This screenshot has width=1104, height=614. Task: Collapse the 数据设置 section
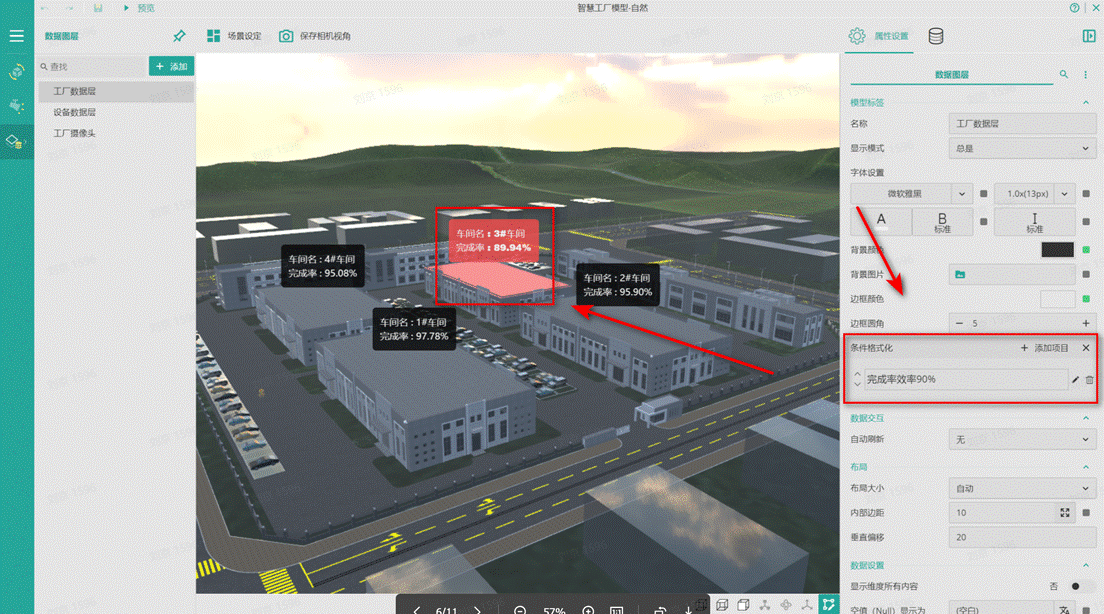[x=1086, y=565]
